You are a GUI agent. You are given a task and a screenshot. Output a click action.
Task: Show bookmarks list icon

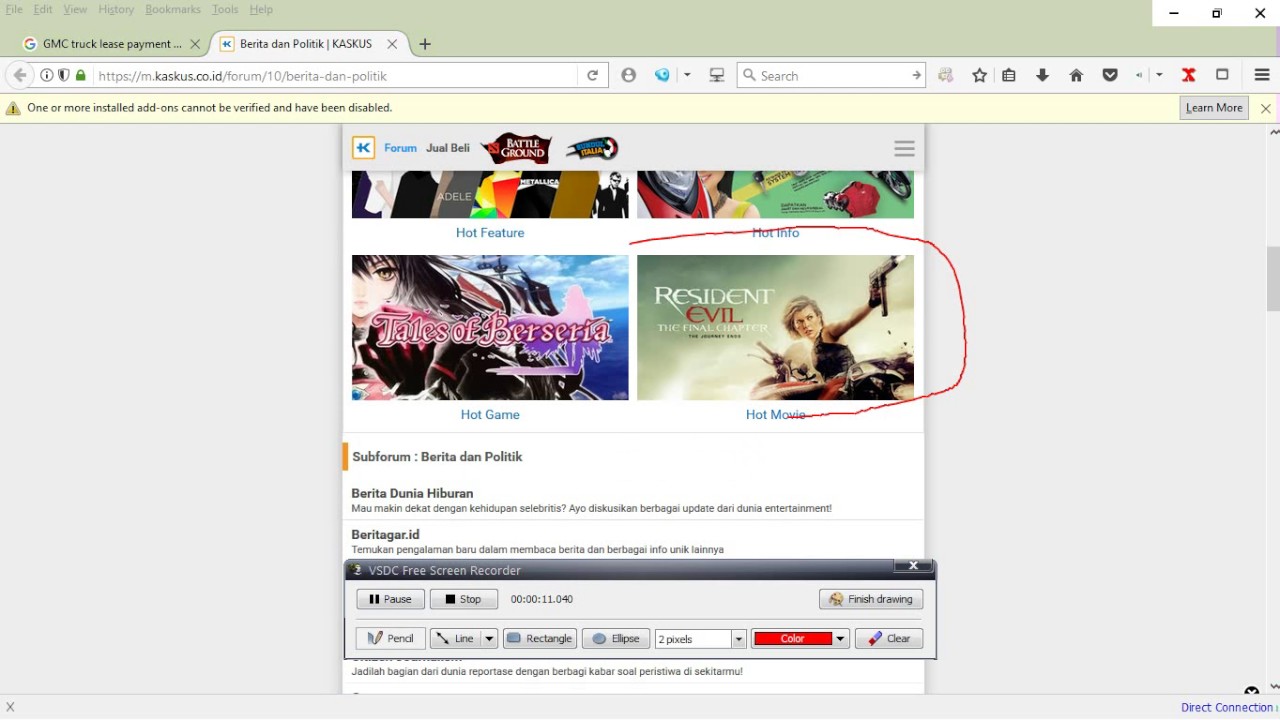[1009, 75]
